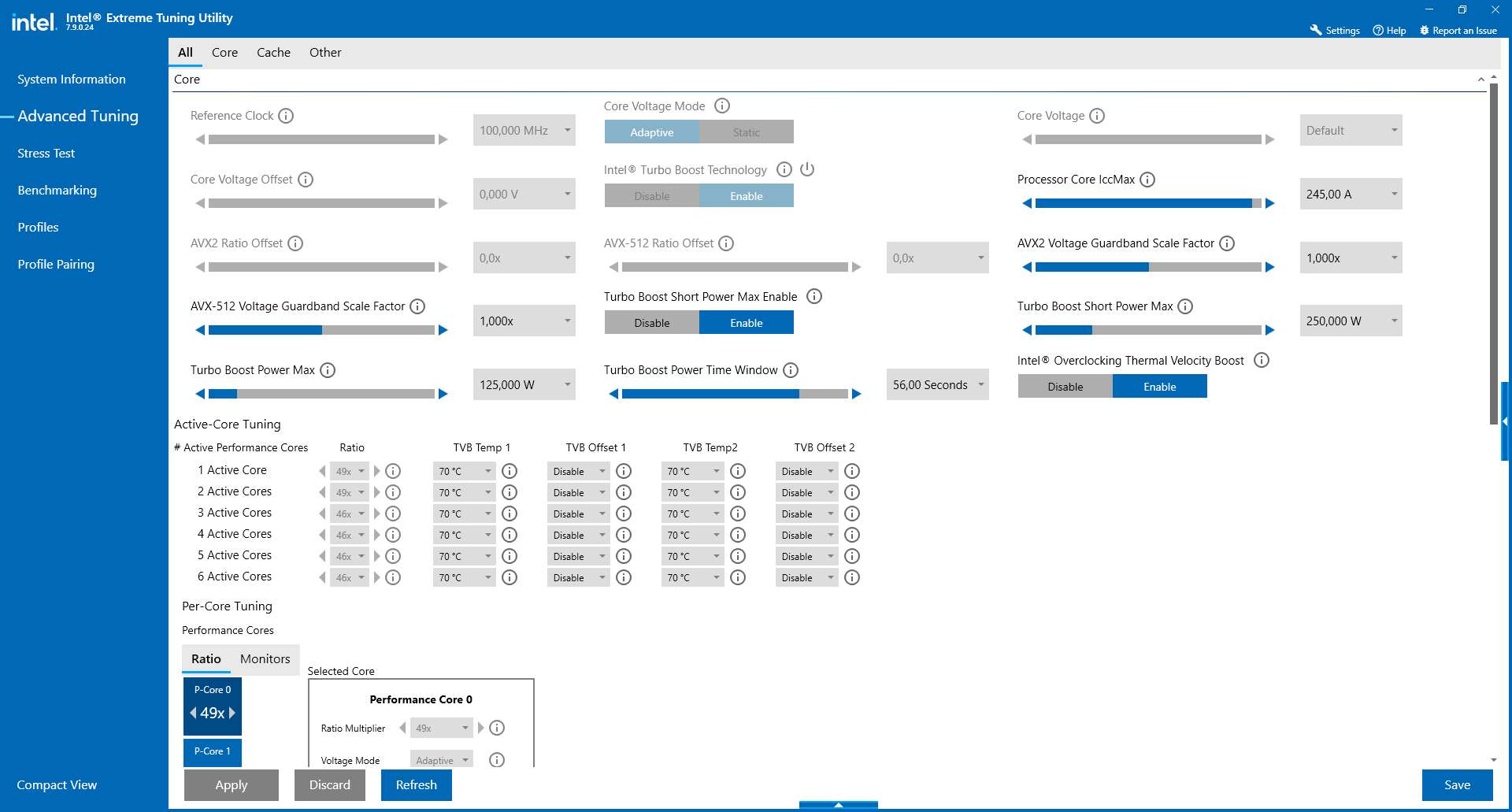This screenshot has width=1512, height=812.
Task: Click Report an Issue icon
Action: (x=1425, y=30)
